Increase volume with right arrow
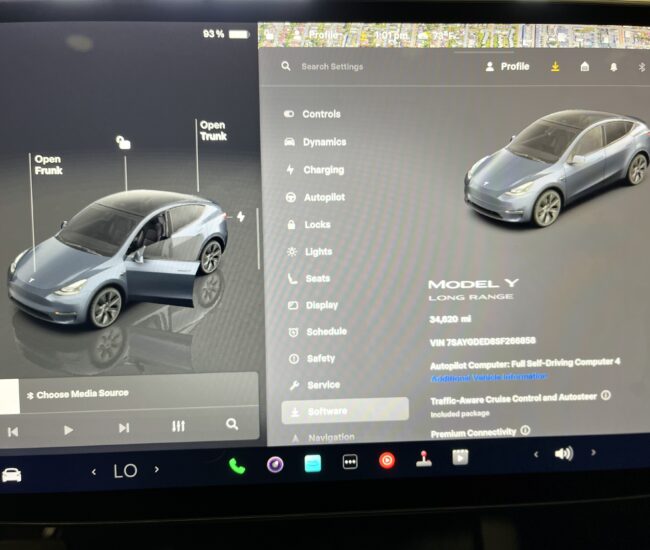This screenshot has width=650, height=550. (593, 452)
